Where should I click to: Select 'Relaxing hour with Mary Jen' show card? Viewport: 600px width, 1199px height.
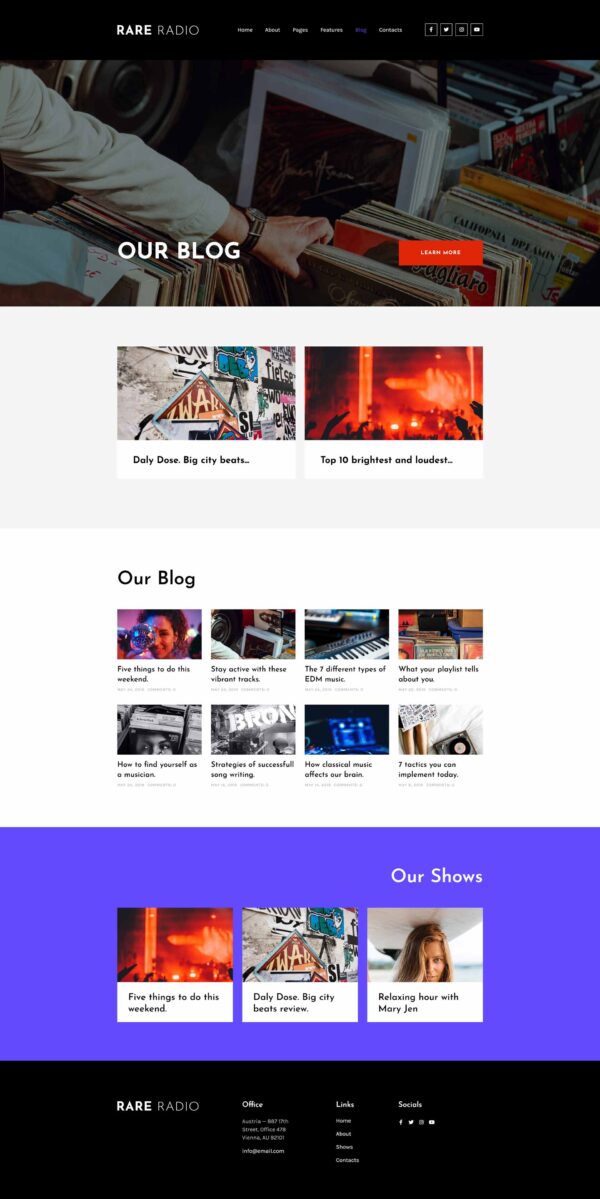425,965
